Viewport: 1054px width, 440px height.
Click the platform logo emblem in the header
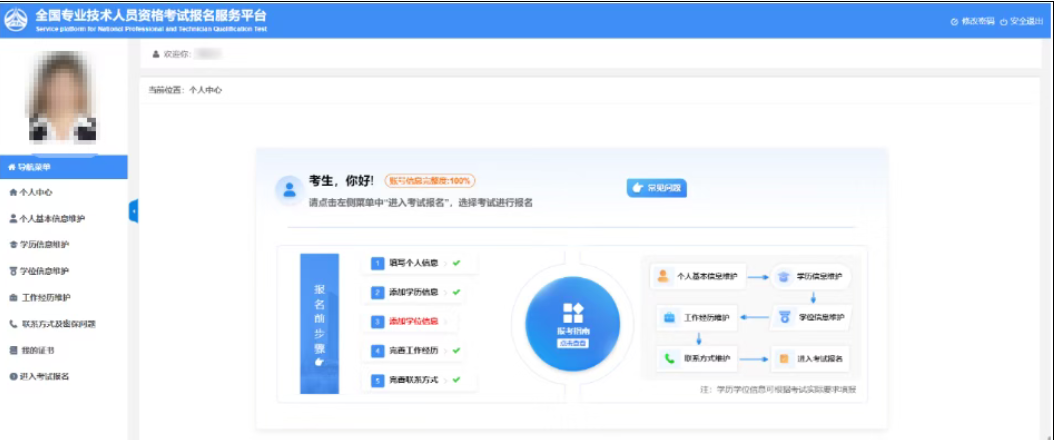point(16,19)
